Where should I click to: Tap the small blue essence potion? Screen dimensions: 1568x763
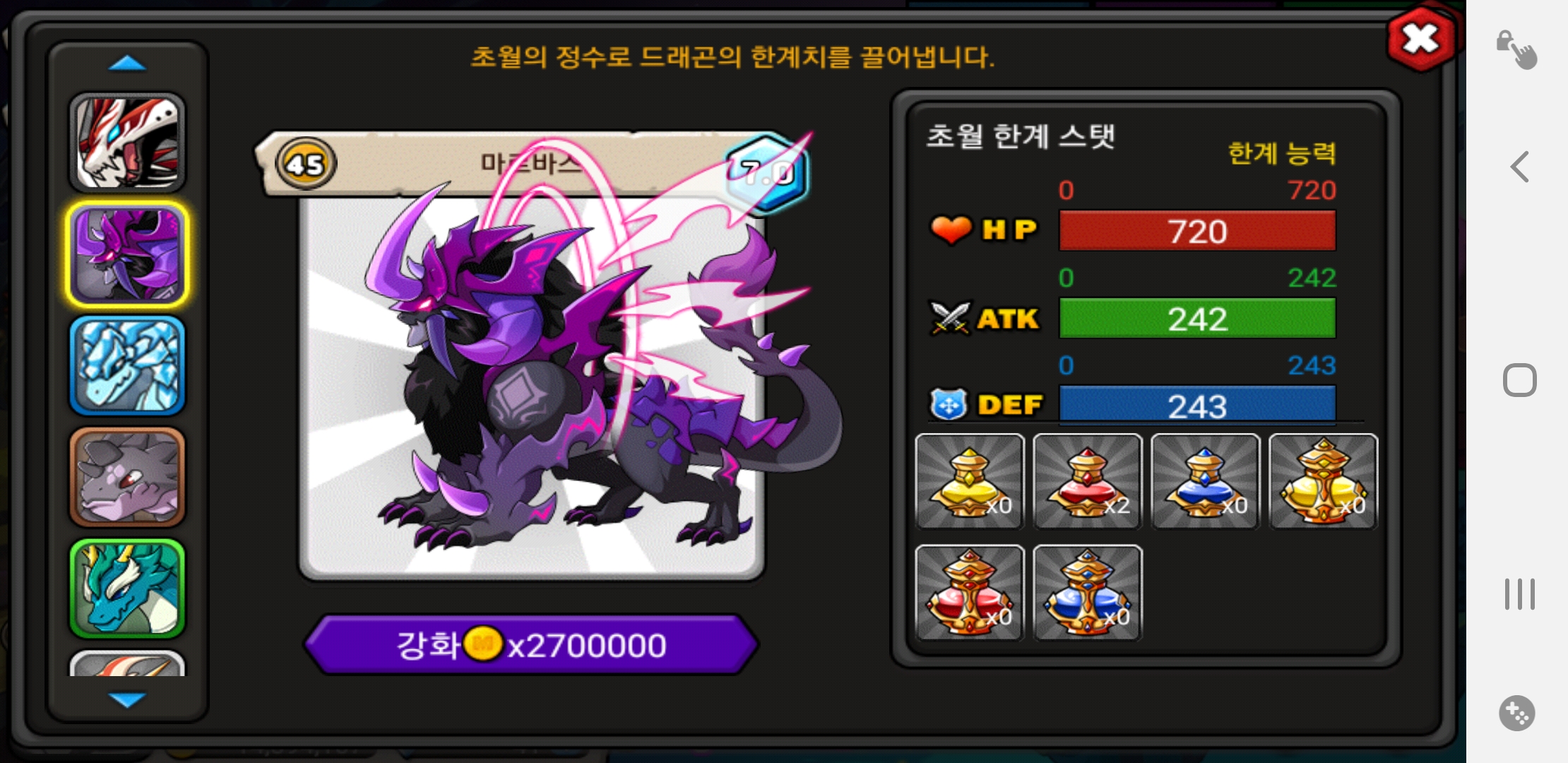(x=1206, y=481)
